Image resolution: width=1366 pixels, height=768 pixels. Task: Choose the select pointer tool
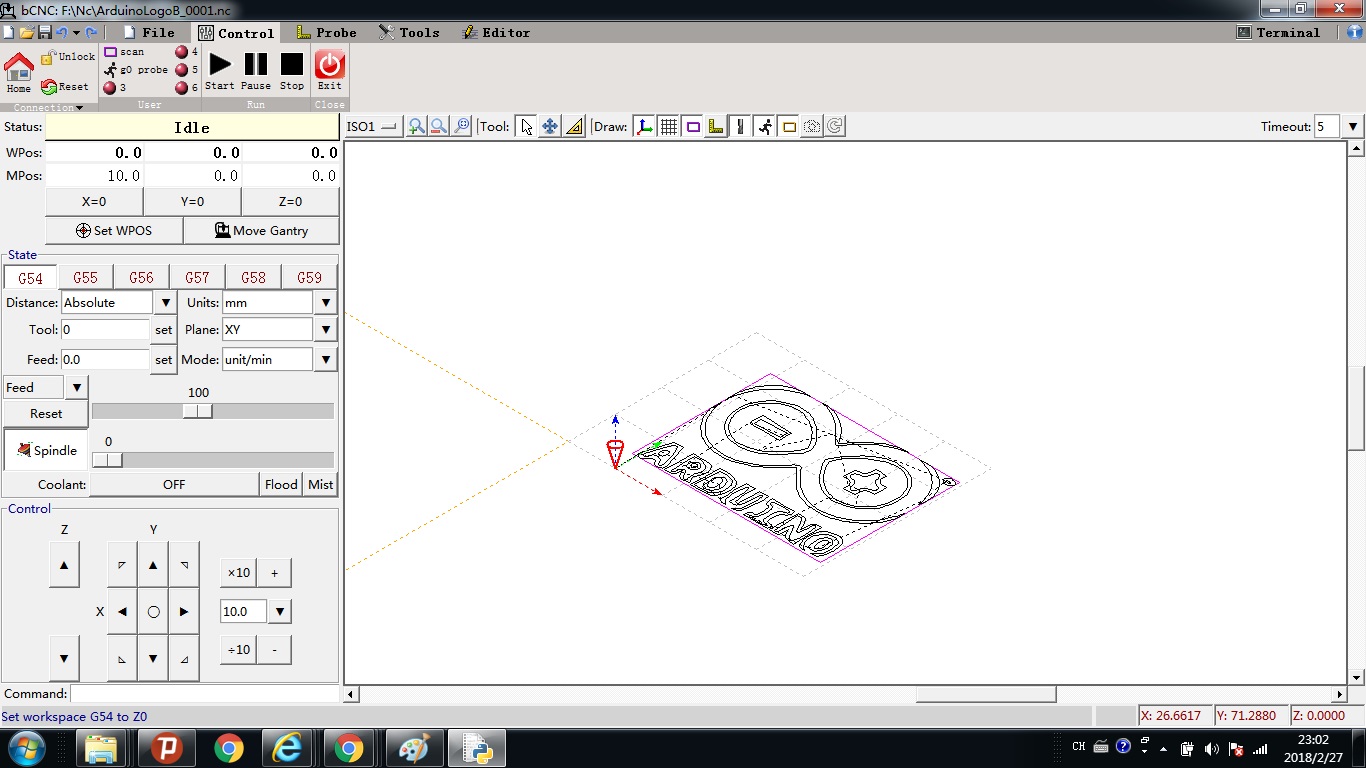click(527, 126)
